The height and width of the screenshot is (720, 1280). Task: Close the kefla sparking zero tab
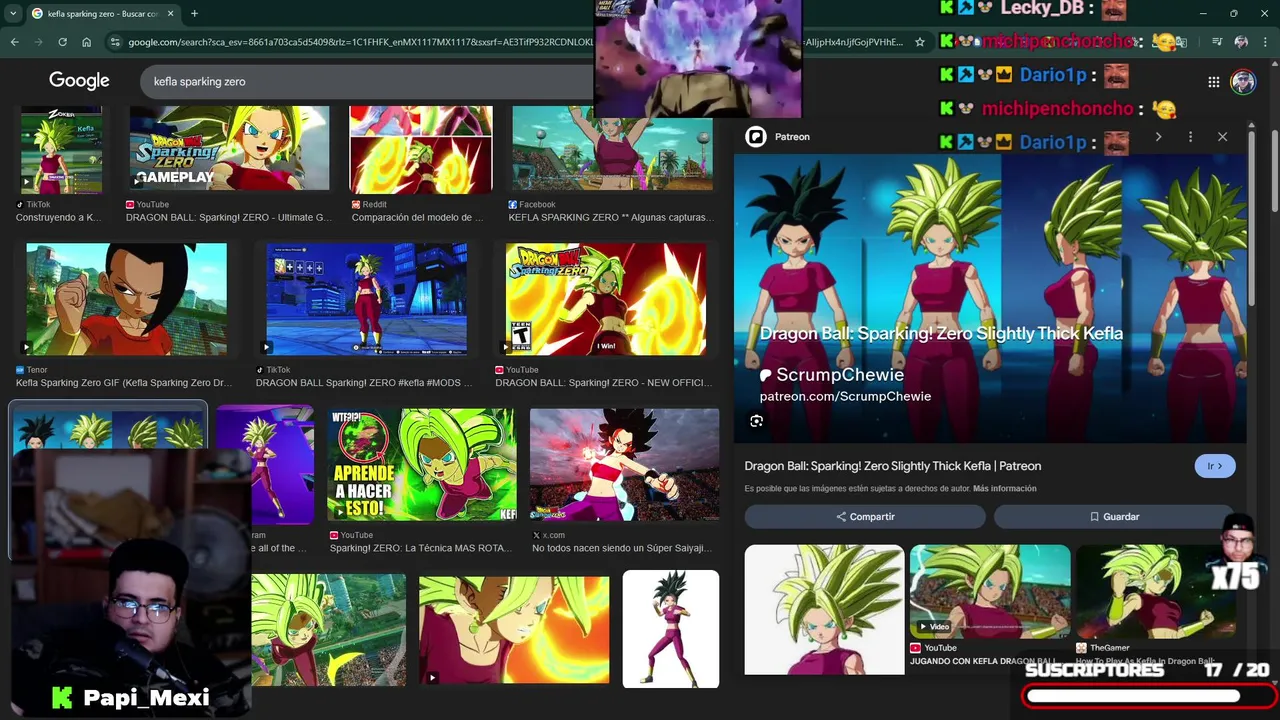171,13
